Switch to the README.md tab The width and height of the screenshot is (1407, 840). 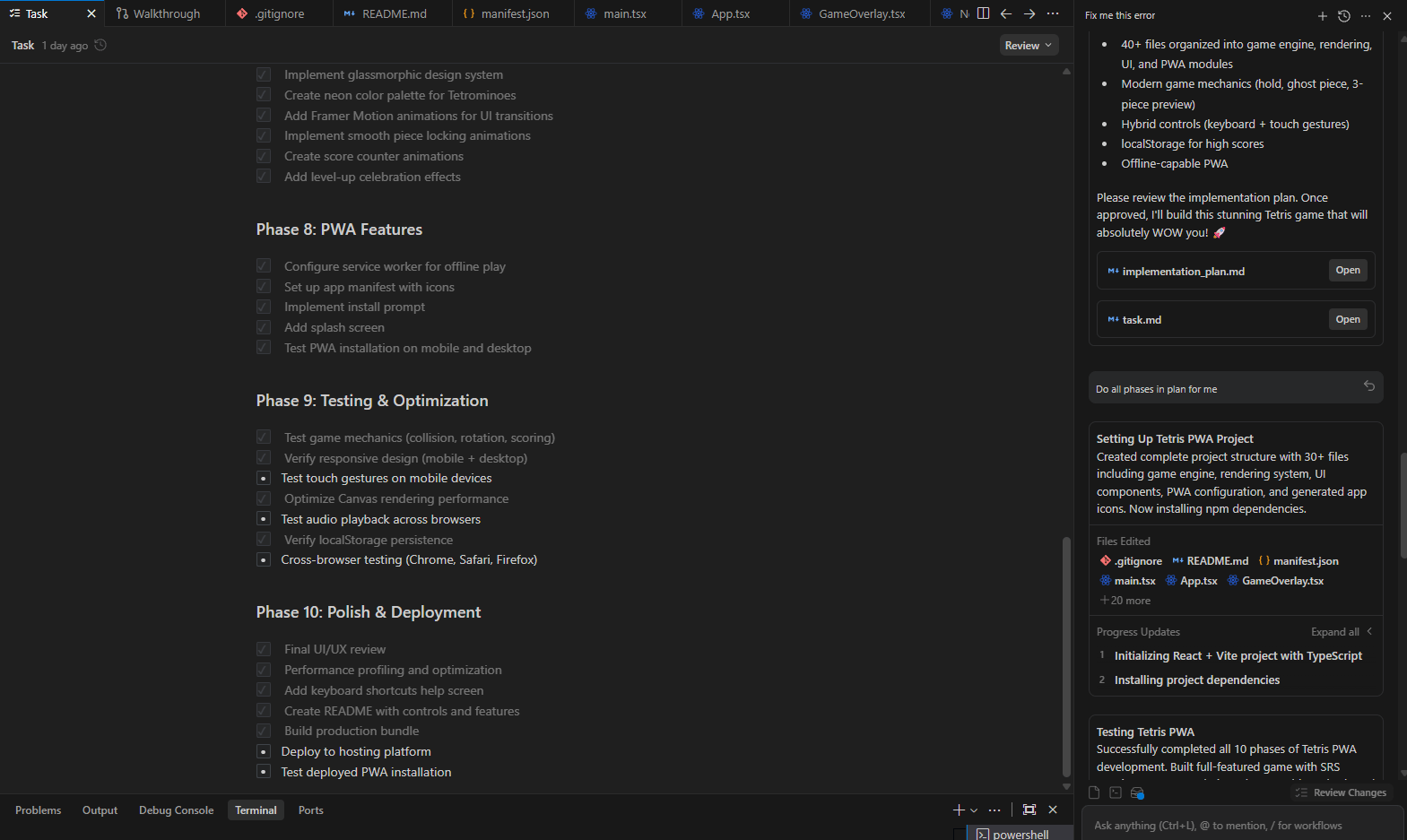click(393, 13)
